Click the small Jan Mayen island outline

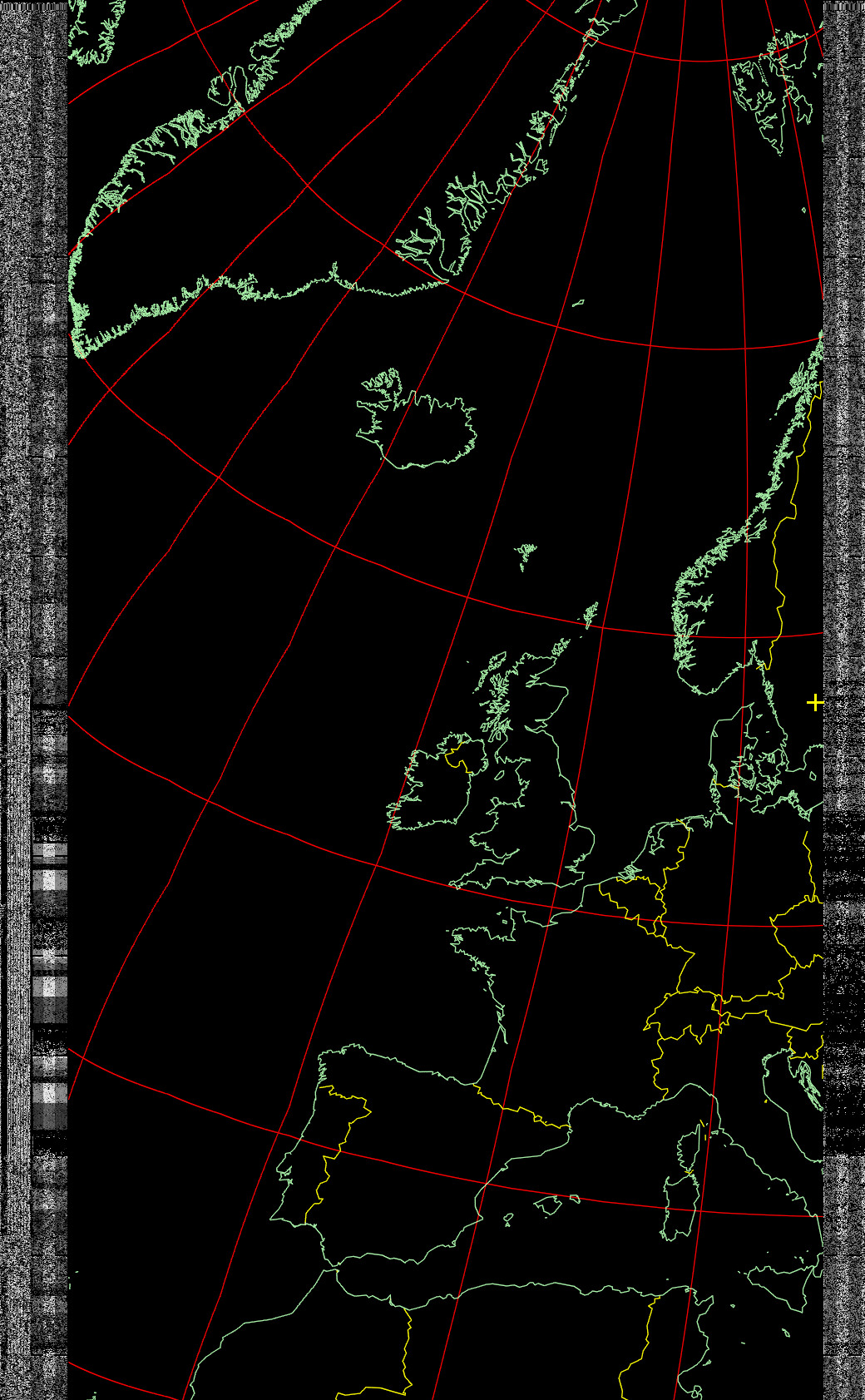tap(578, 304)
